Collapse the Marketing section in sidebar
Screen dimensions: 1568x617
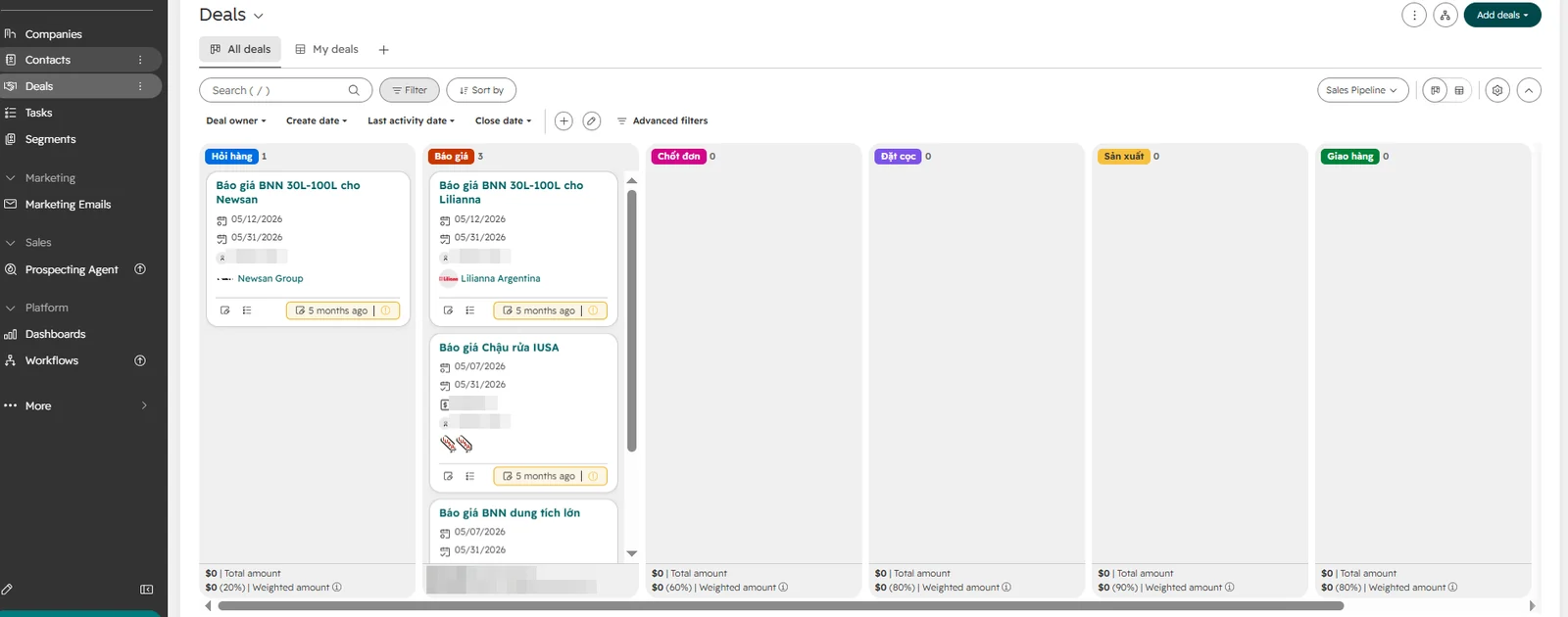tap(11, 178)
